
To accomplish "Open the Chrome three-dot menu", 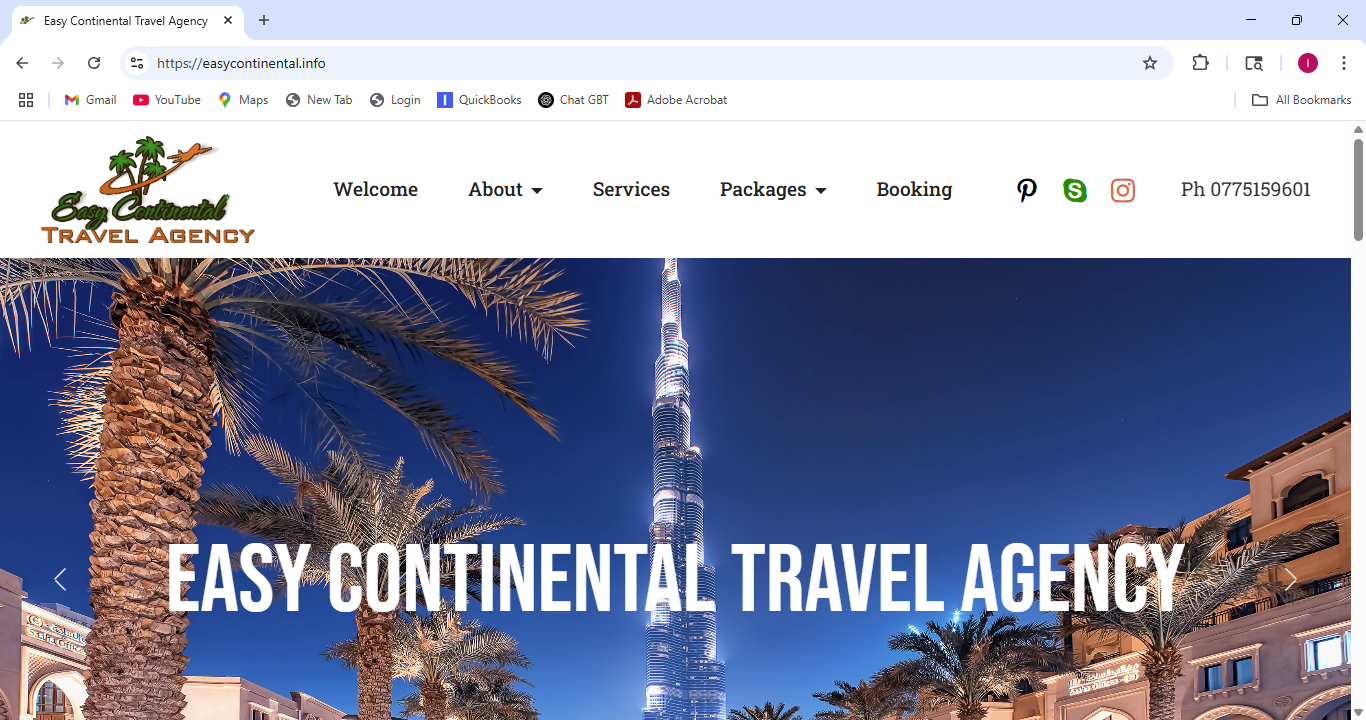I will point(1344,63).
